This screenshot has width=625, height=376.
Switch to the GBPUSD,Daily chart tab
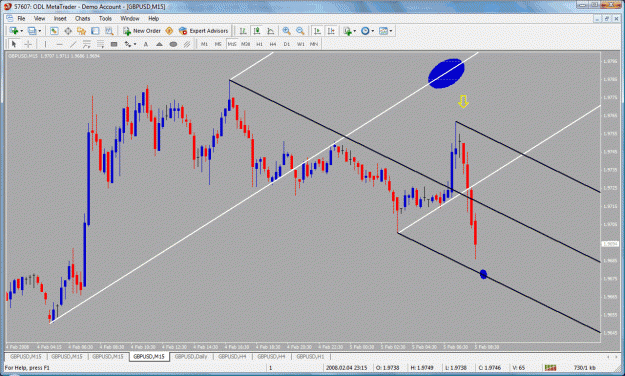[x=191, y=356]
